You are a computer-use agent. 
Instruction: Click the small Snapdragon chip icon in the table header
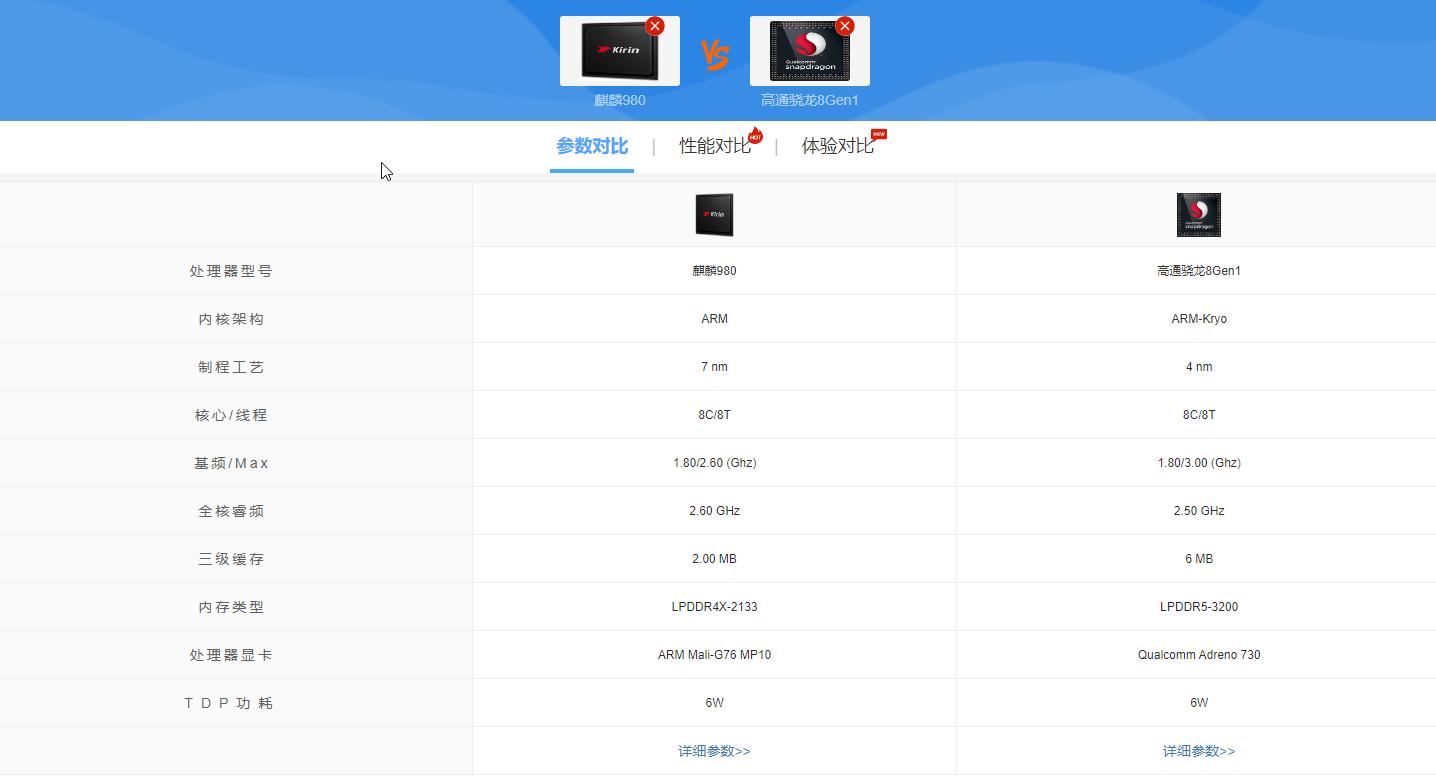tap(1199, 215)
